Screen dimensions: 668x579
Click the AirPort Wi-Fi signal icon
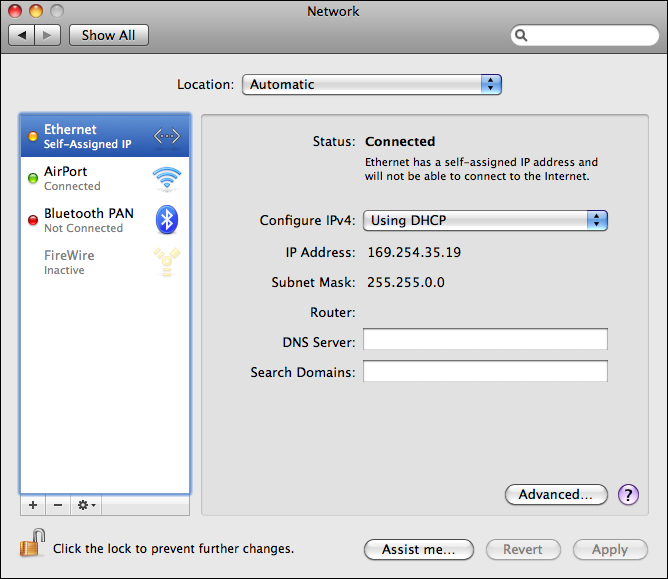(x=166, y=178)
